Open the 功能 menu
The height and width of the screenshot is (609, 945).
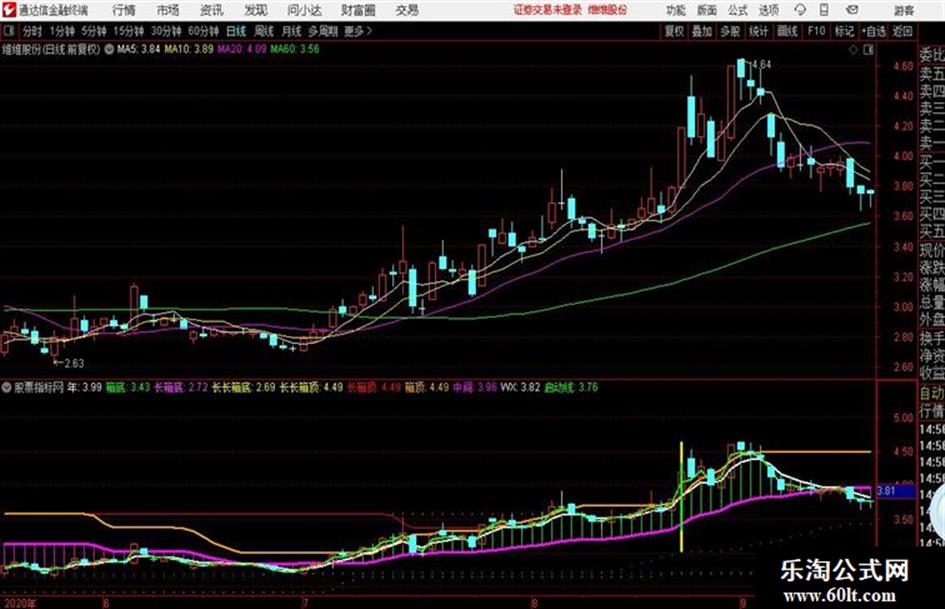tap(676, 10)
